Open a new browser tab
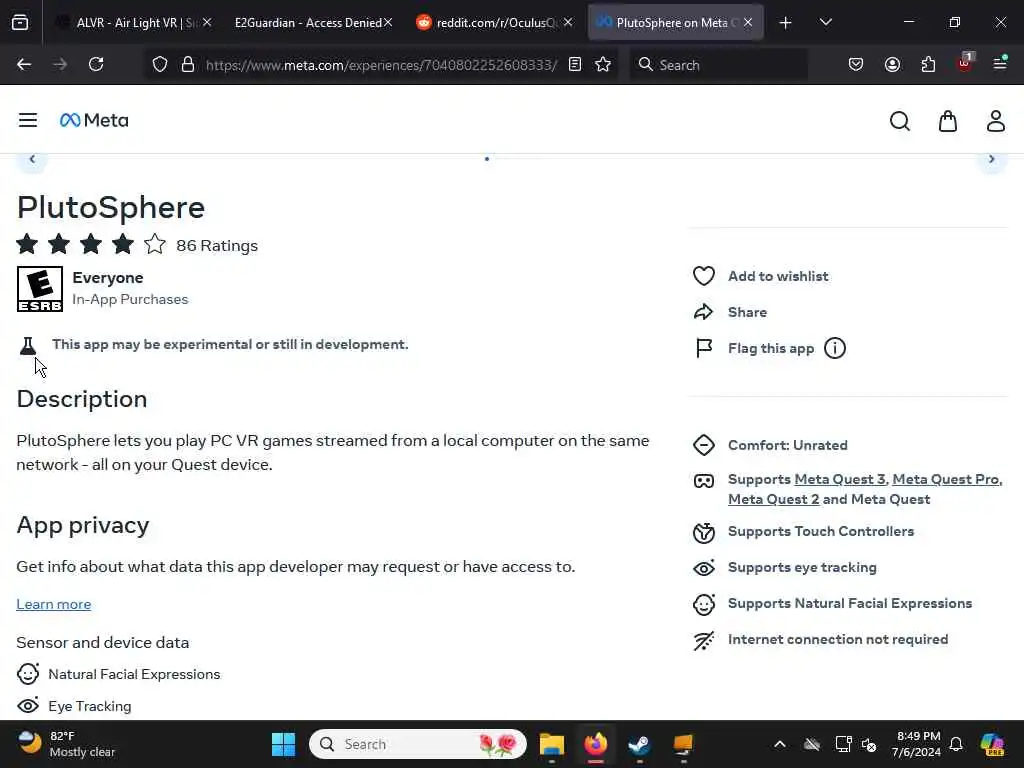 [786, 23]
